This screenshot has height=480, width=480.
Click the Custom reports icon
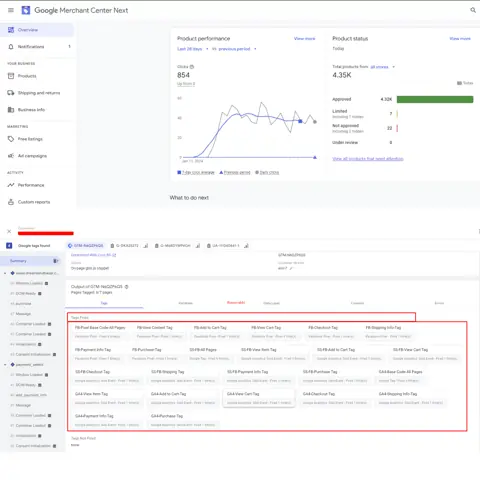tap(11, 202)
